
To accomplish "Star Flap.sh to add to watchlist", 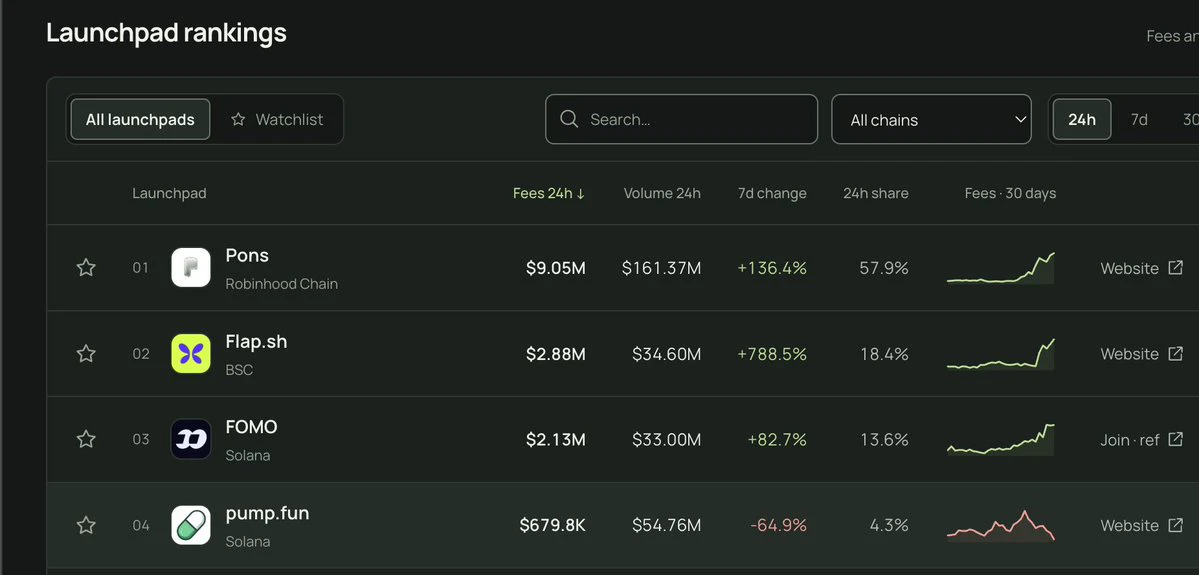I will (x=86, y=353).
